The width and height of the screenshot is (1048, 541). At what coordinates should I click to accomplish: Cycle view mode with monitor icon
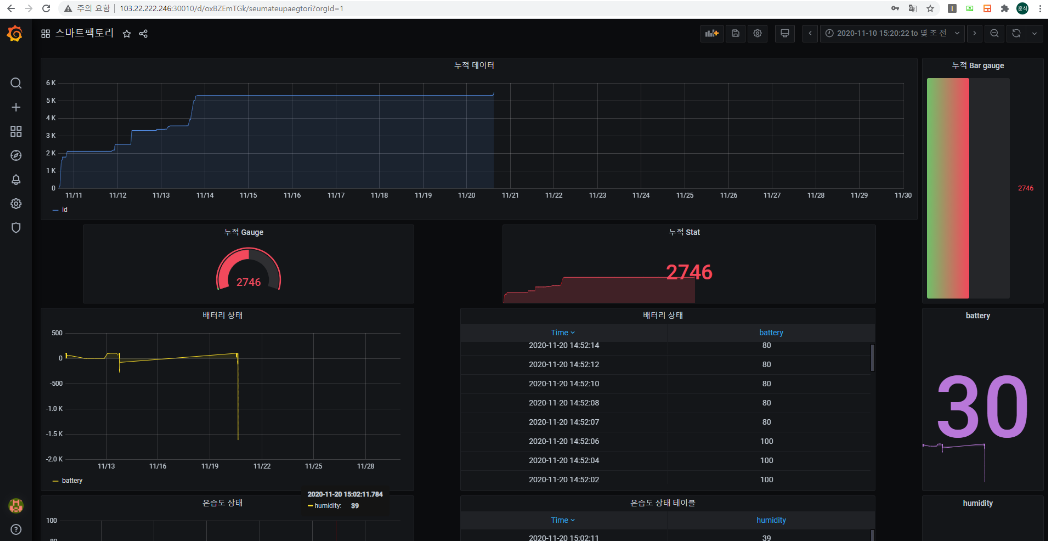(x=785, y=33)
